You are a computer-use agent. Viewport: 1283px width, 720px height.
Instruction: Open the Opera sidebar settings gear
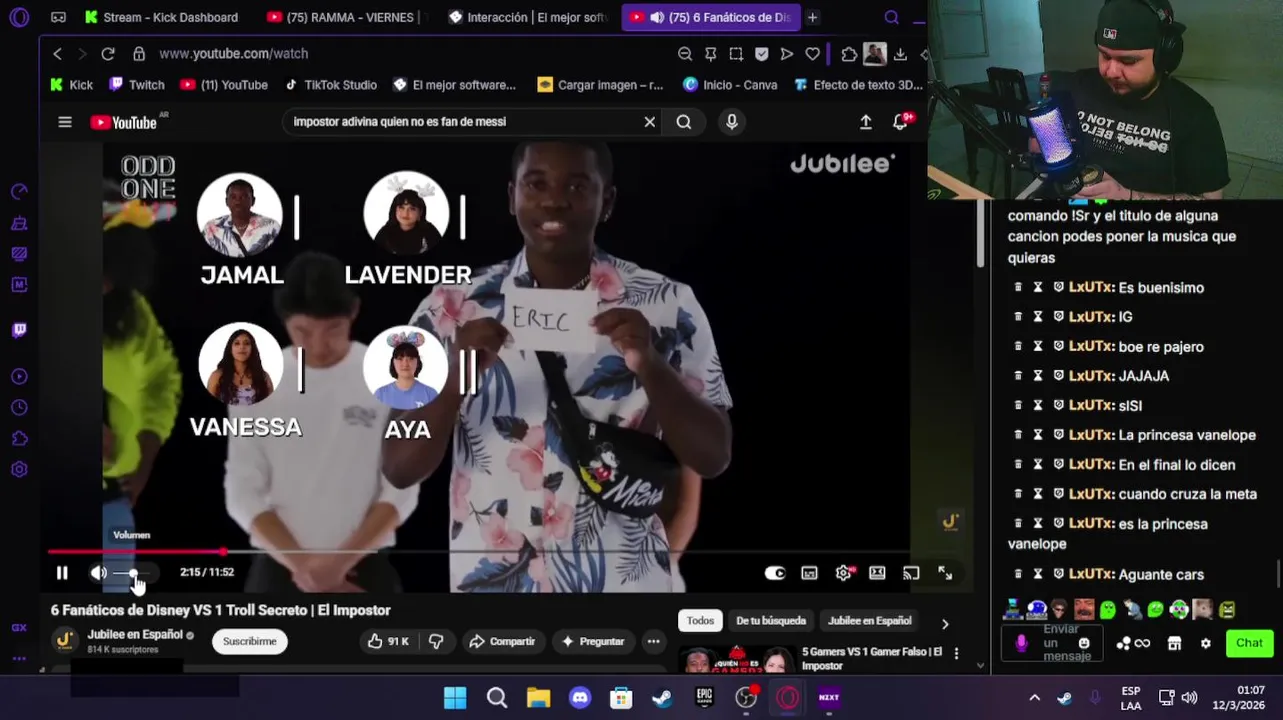pyautogui.click(x=19, y=469)
